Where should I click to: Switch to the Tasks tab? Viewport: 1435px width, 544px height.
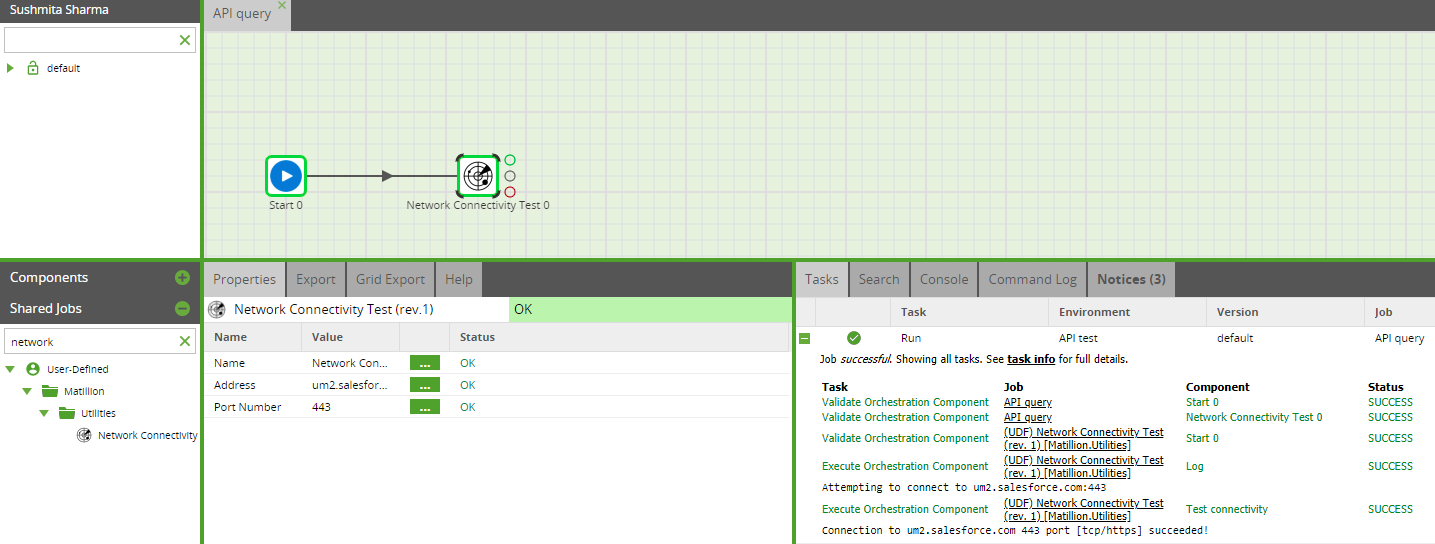822,280
